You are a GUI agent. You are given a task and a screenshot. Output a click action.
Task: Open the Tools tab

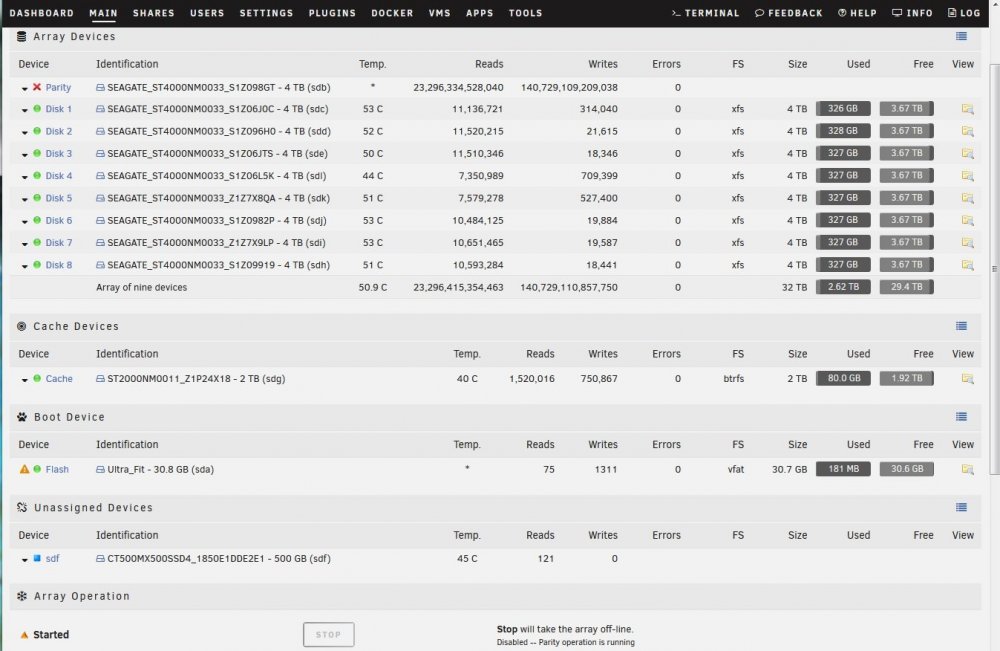526,13
